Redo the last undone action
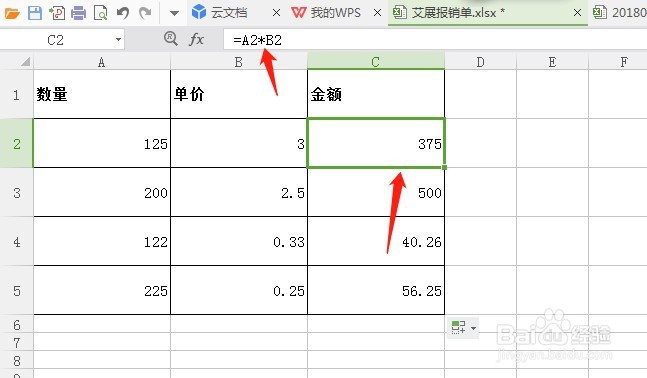Image resolution: width=647 pixels, height=378 pixels. (145, 13)
